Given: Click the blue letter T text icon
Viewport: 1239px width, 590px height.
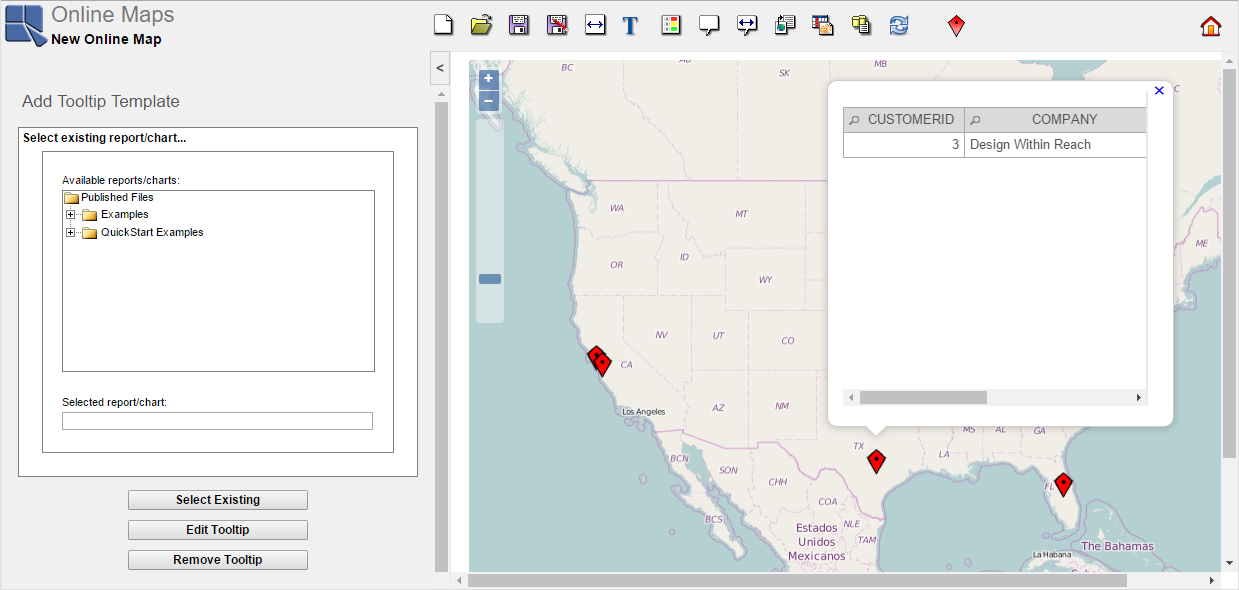Looking at the screenshot, I should [630, 26].
